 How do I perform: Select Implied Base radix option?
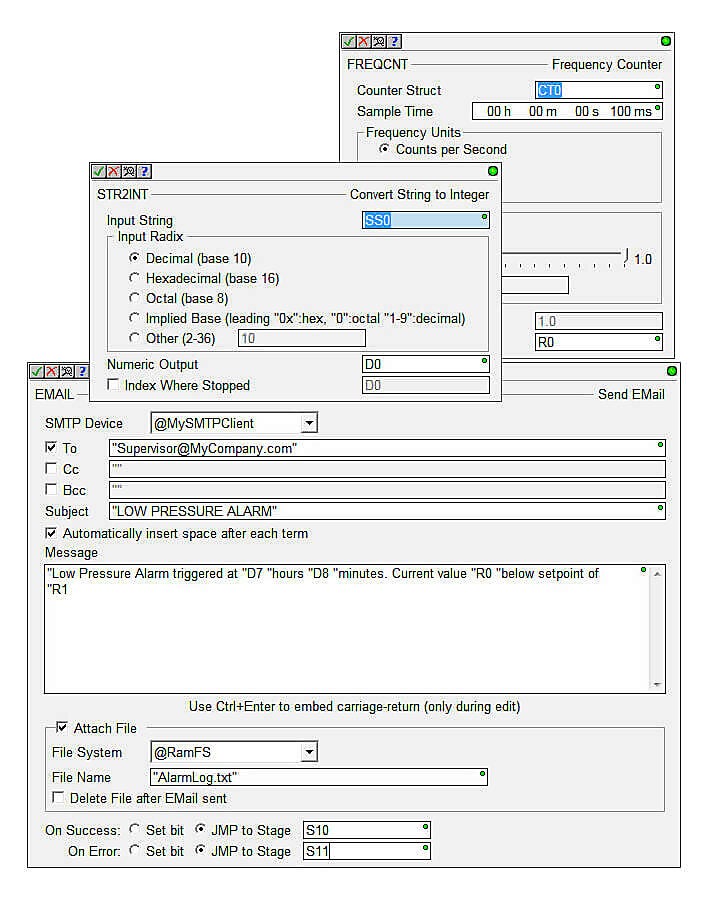134,317
